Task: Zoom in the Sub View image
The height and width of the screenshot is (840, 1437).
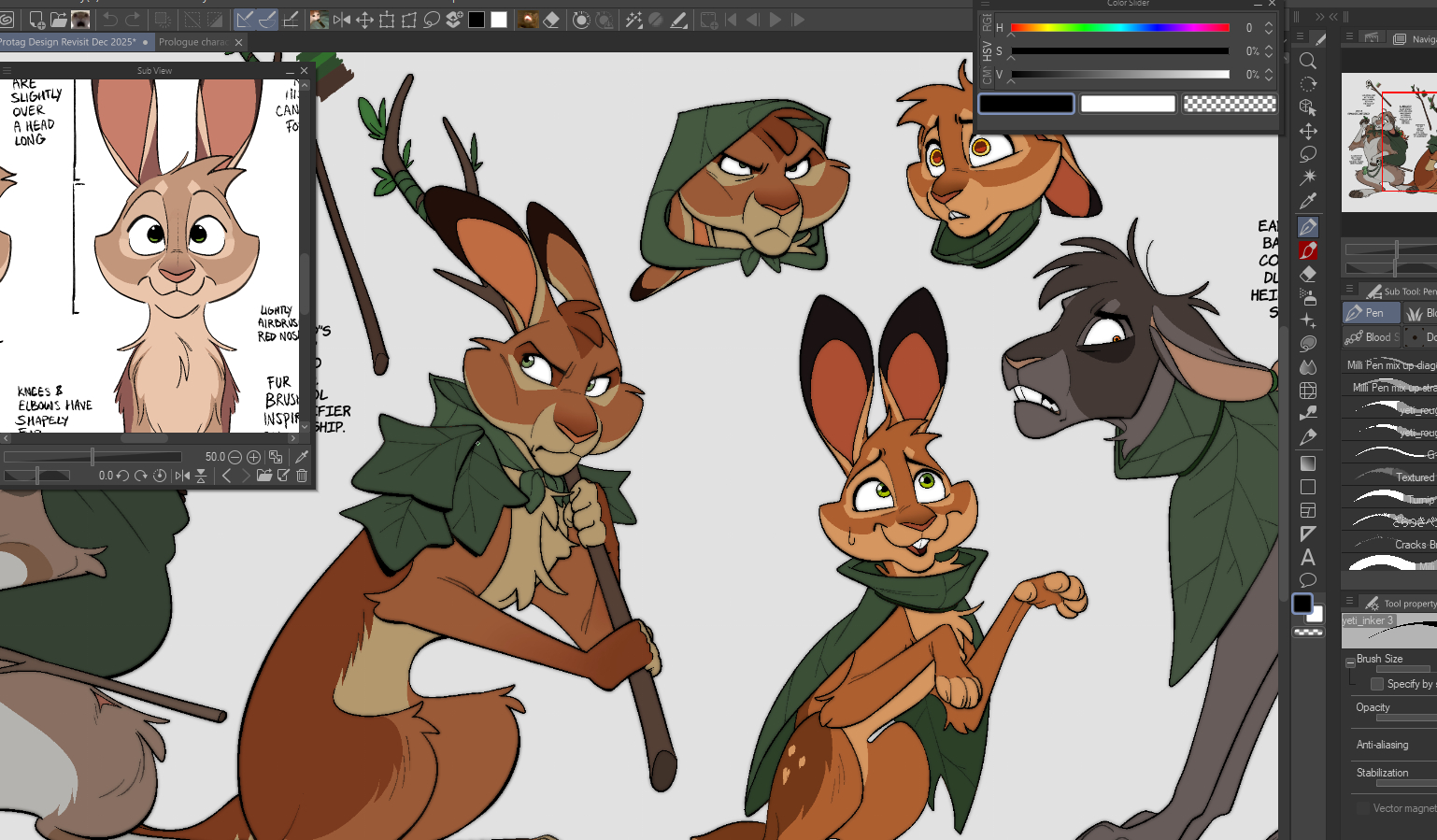Action: (x=253, y=457)
